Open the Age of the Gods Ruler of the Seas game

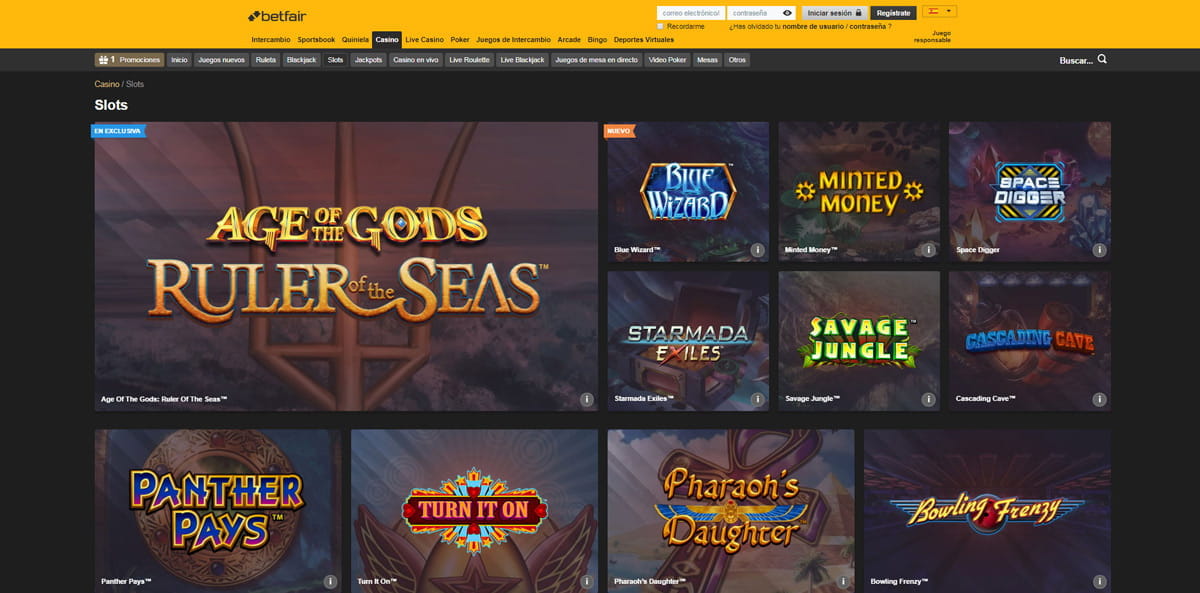(x=346, y=266)
